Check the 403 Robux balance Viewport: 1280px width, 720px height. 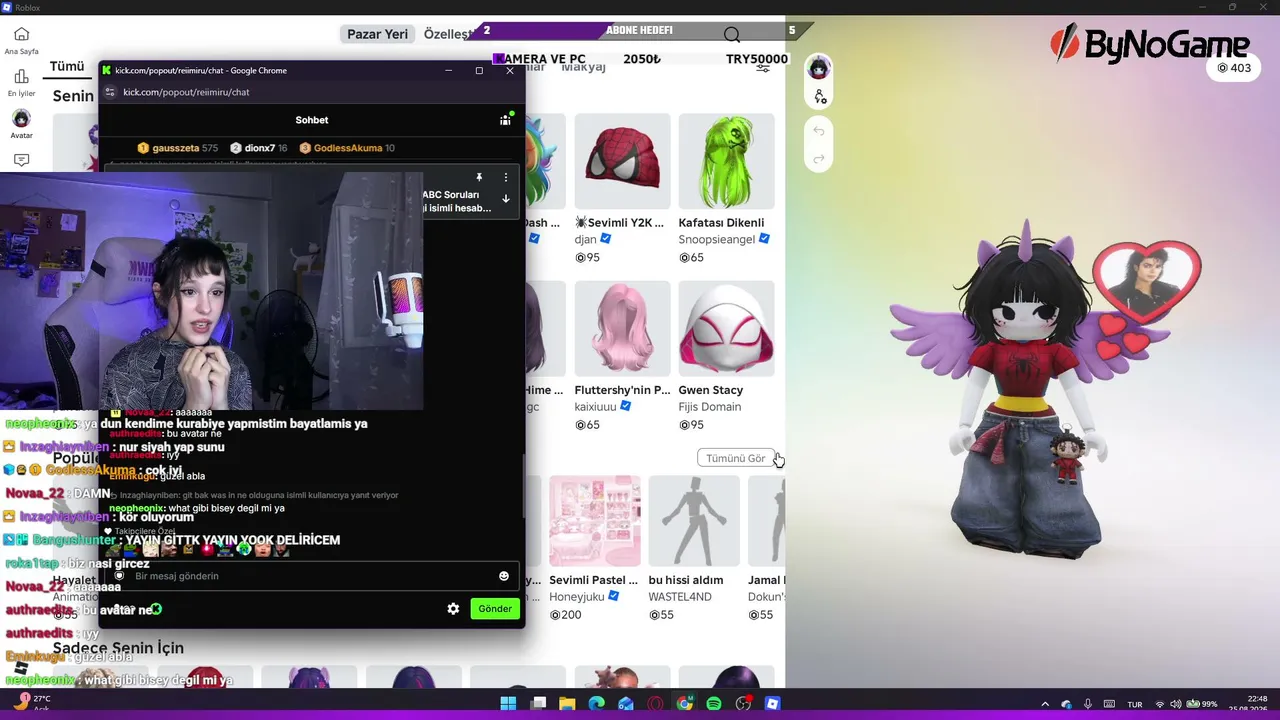[x=1233, y=68]
